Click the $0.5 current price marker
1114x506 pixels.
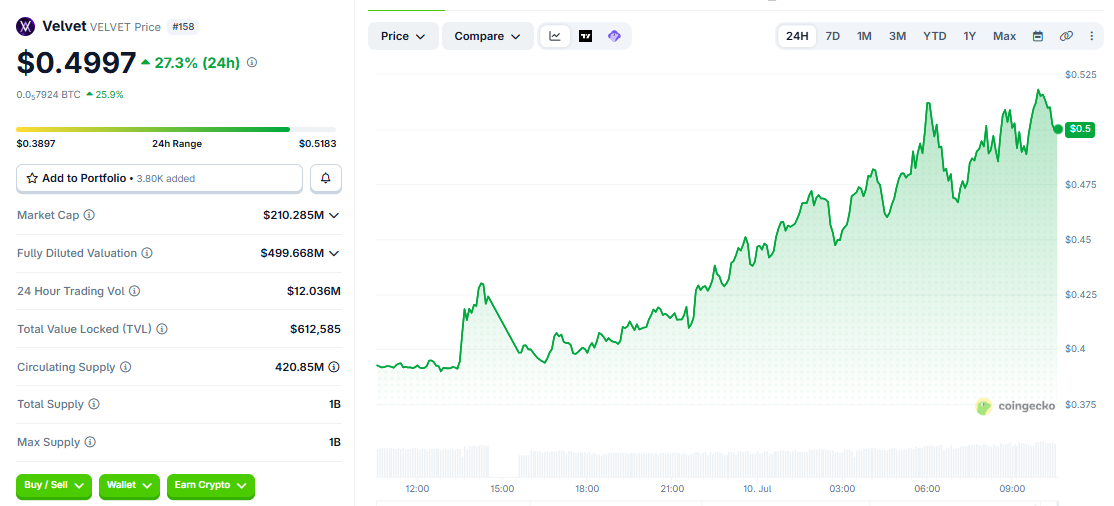pyautogui.click(x=1078, y=129)
